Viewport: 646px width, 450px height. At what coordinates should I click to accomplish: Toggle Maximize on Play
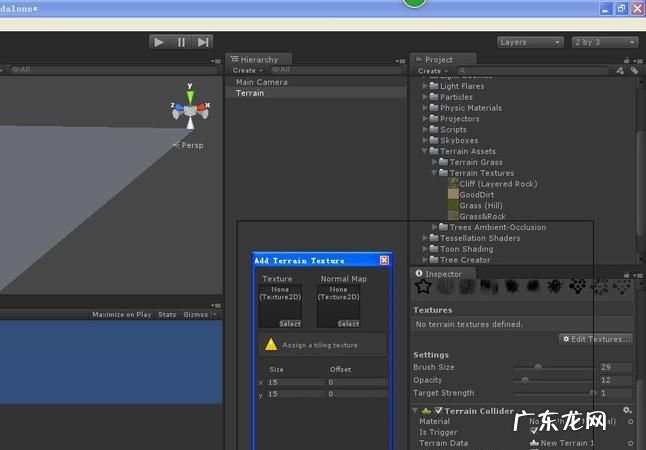[x=122, y=314]
